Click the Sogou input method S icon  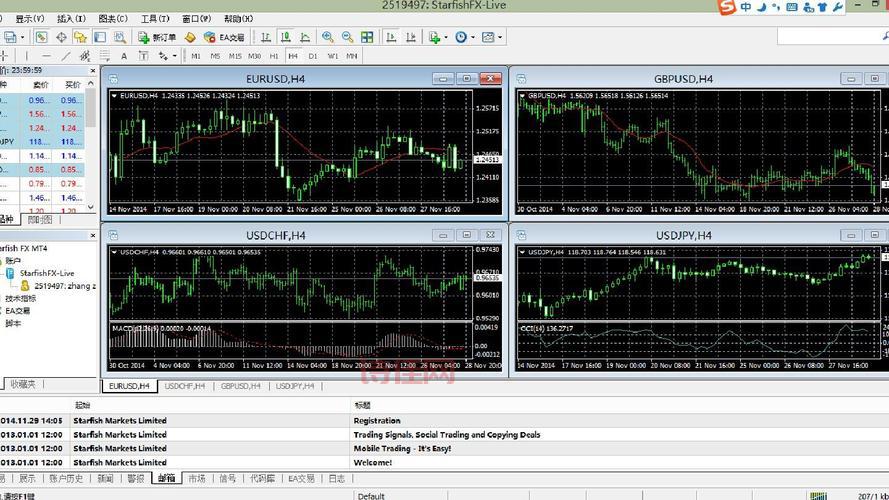click(x=726, y=7)
